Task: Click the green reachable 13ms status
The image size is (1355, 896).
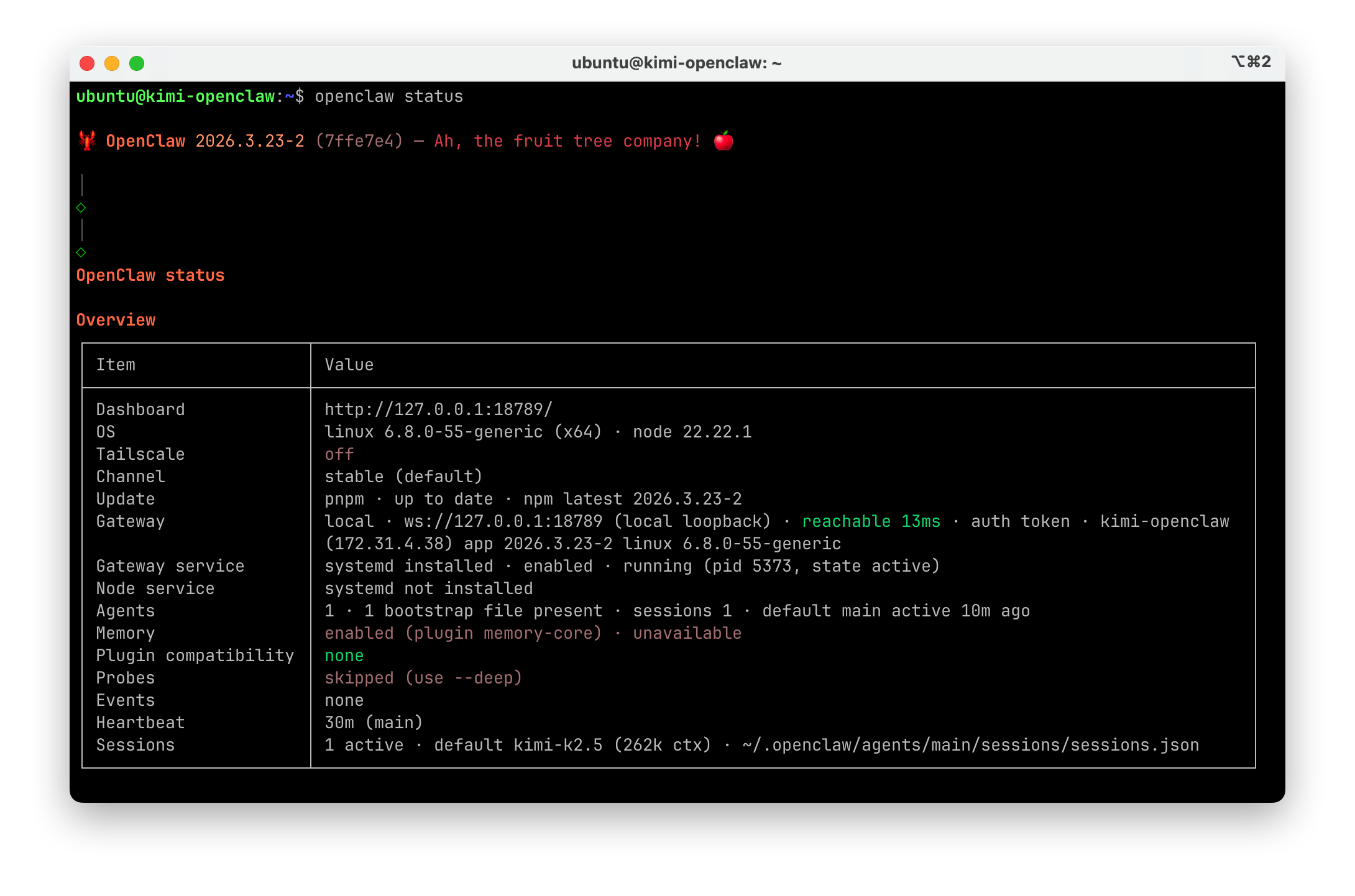Action: click(871, 521)
